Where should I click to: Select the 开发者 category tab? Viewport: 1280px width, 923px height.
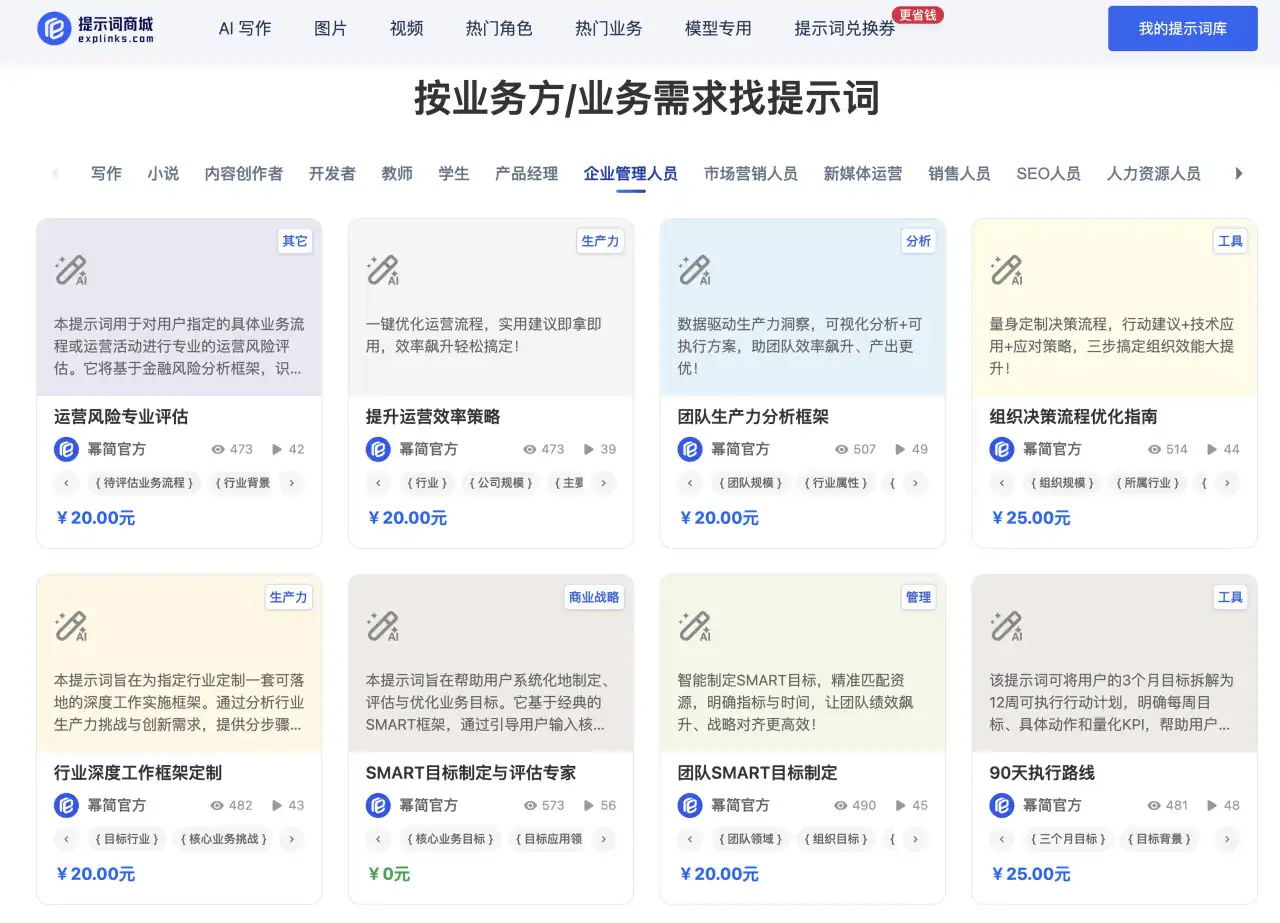332,173
